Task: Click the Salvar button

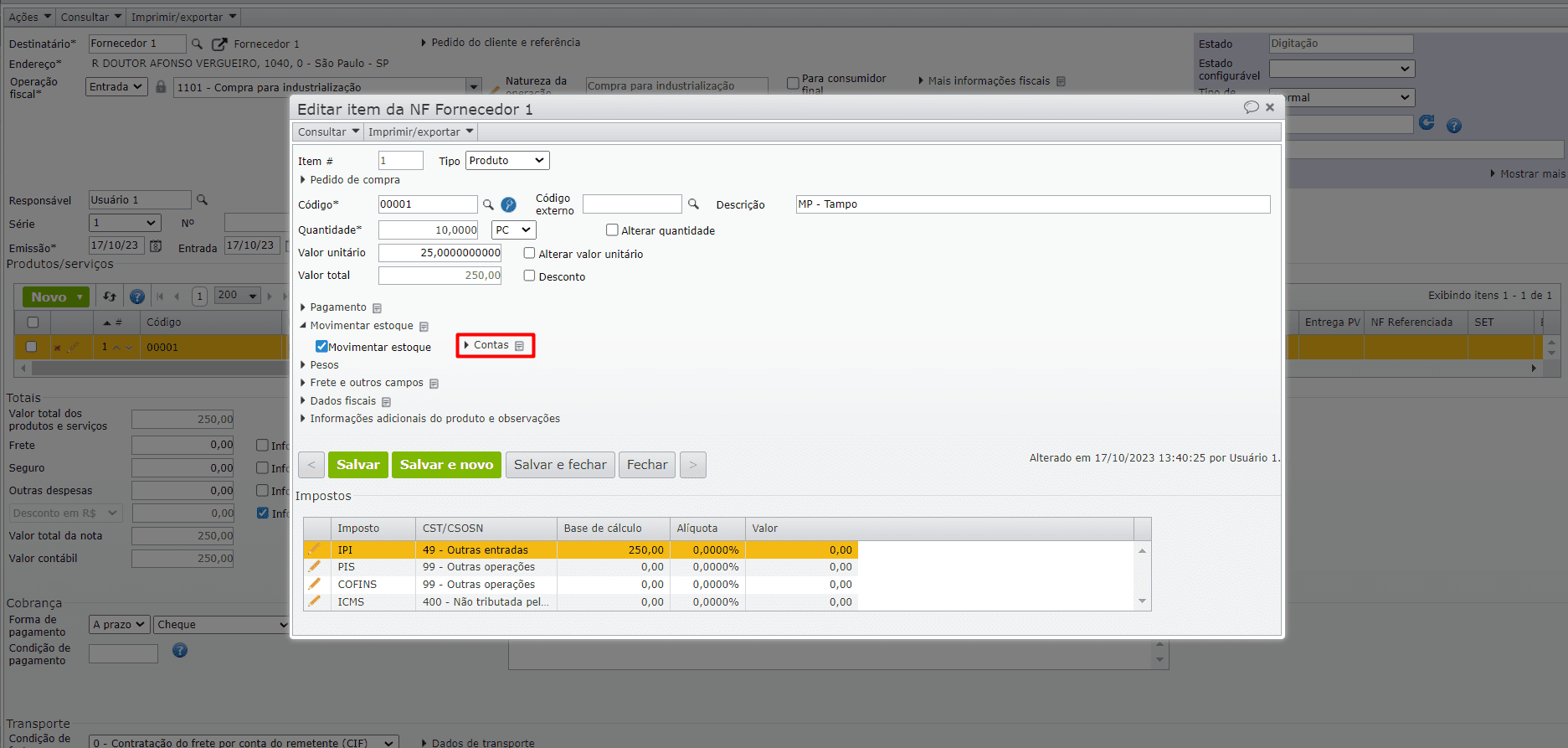Action: point(358,465)
